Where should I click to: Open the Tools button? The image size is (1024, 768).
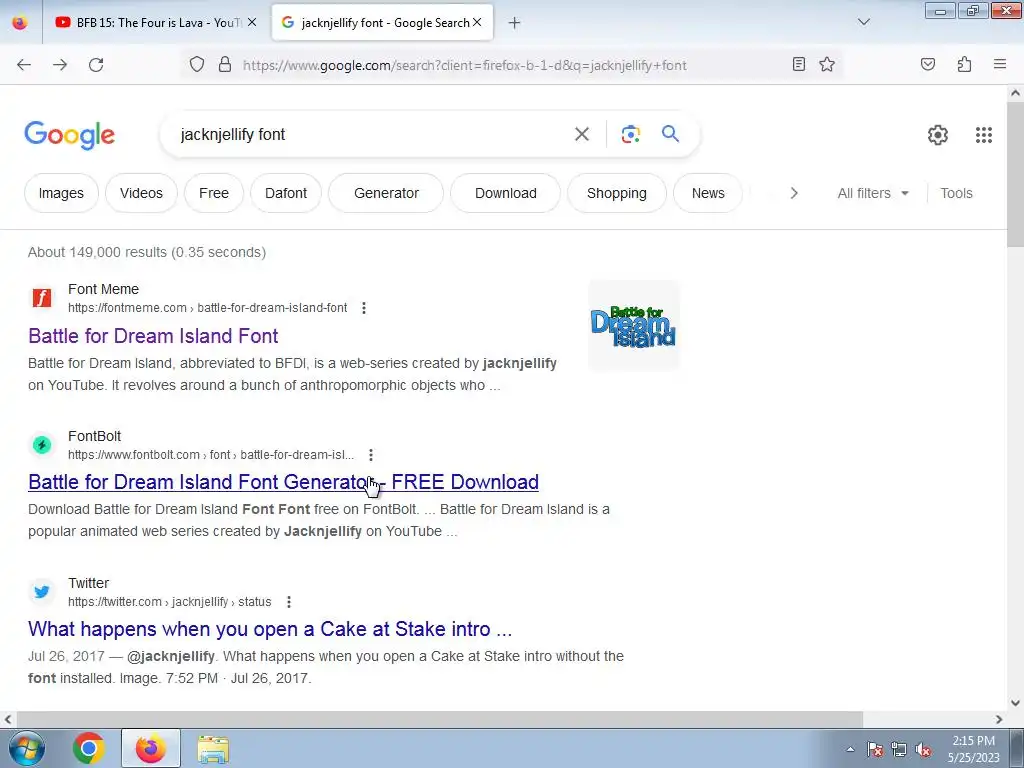coord(956,193)
